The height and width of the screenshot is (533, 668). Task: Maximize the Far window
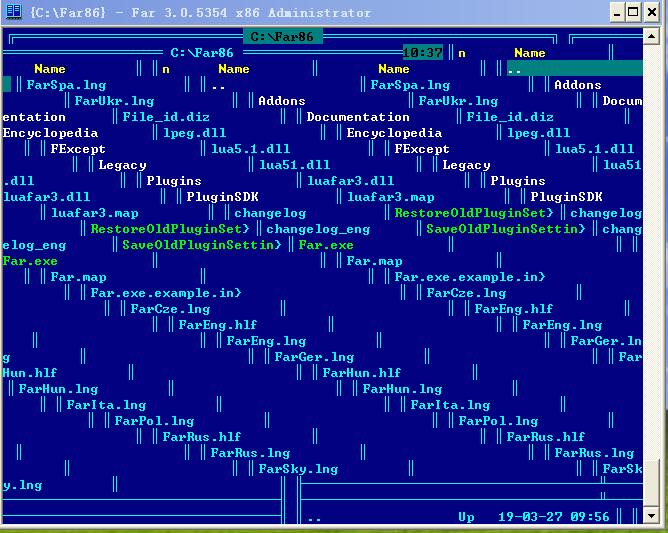[633, 12]
